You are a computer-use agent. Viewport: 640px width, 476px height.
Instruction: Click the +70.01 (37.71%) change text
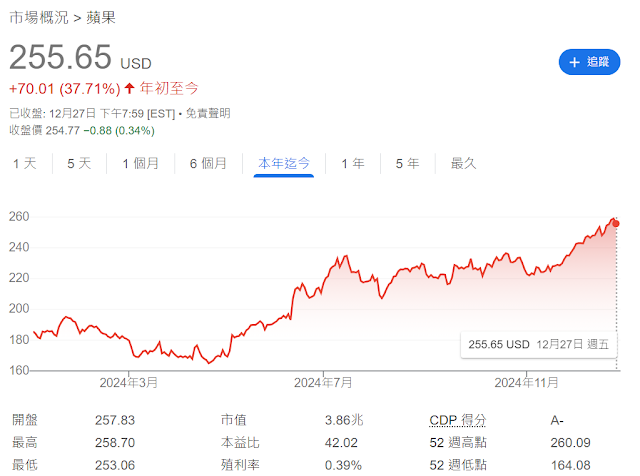[65, 89]
